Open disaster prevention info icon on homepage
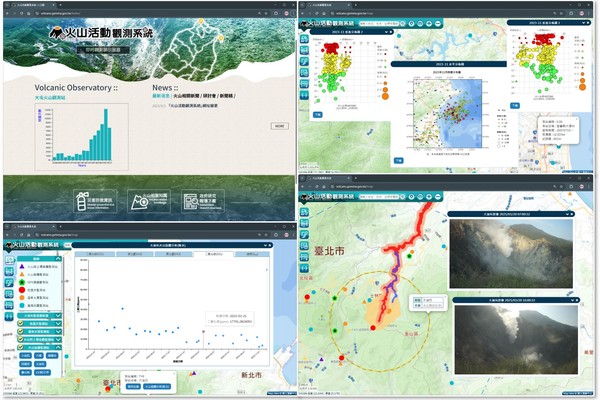Image resolution: width=600 pixels, height=400 pixels. tap(95, 201)
